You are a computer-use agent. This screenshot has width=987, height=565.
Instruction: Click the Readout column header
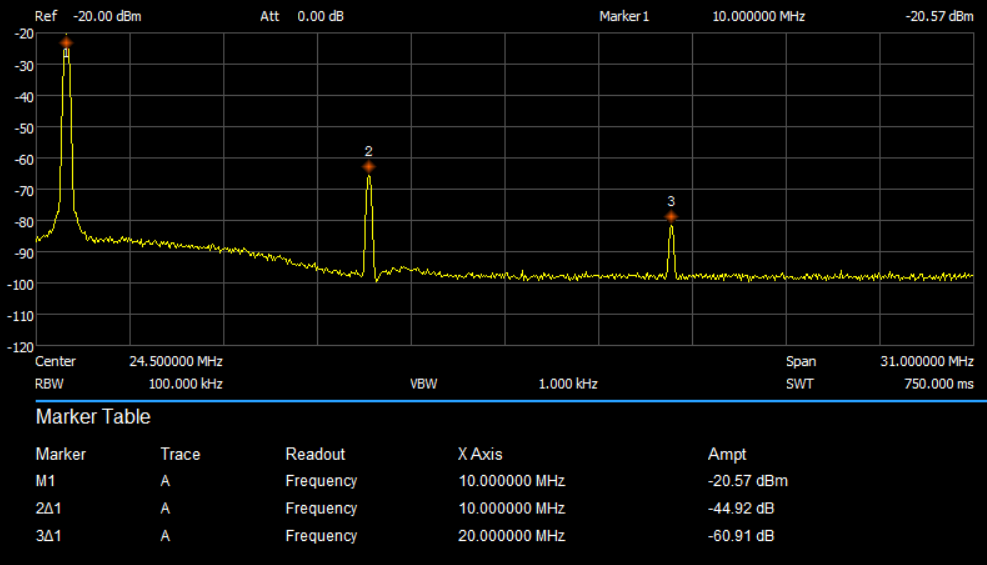(315, 454)
